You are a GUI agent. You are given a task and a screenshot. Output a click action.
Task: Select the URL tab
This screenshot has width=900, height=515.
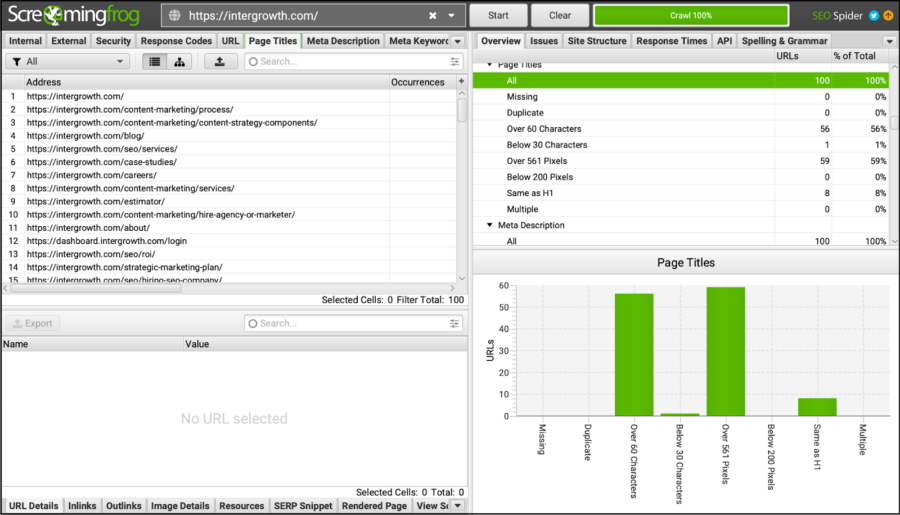tap(230, 41)
